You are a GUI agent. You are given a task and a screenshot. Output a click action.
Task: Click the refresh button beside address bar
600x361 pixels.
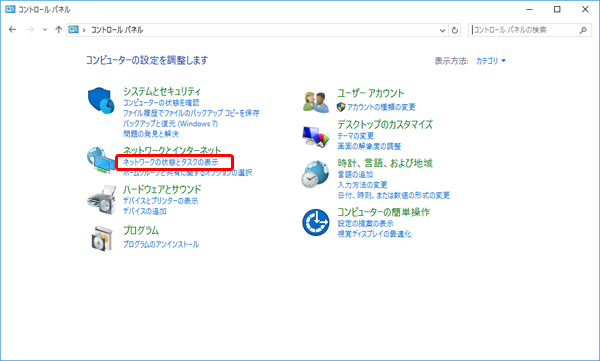[455, 30]
